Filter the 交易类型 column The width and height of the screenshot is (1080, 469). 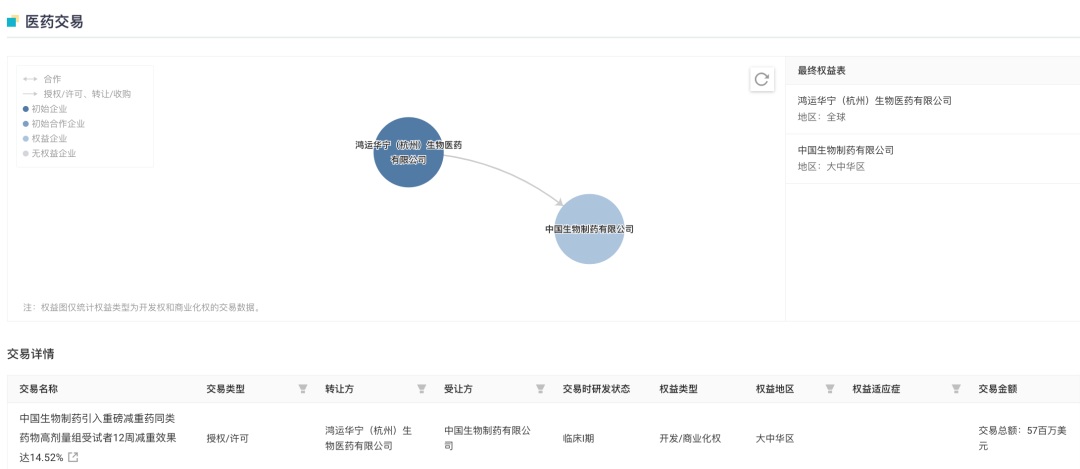[x=302, y=389]
